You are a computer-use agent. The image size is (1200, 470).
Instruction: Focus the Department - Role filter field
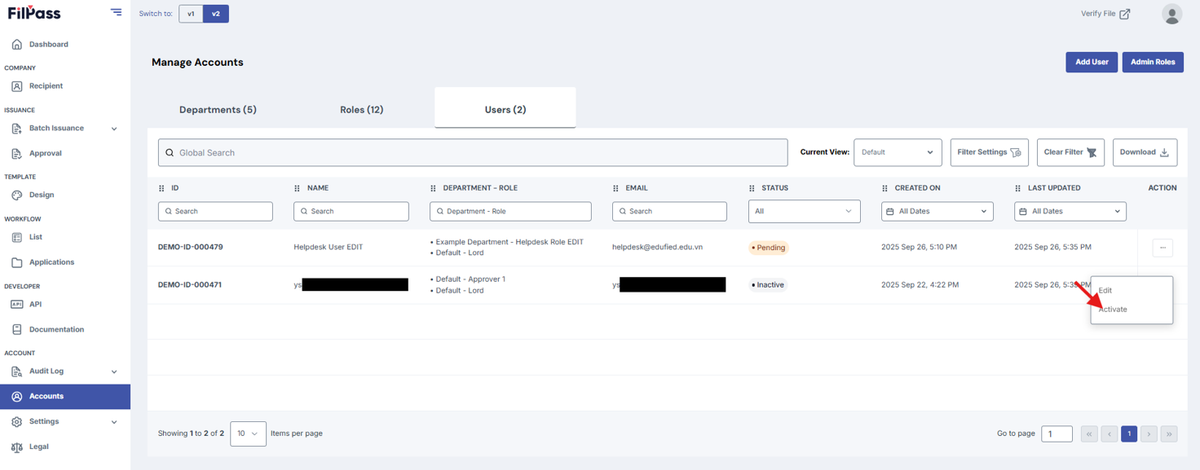point(510,211)
